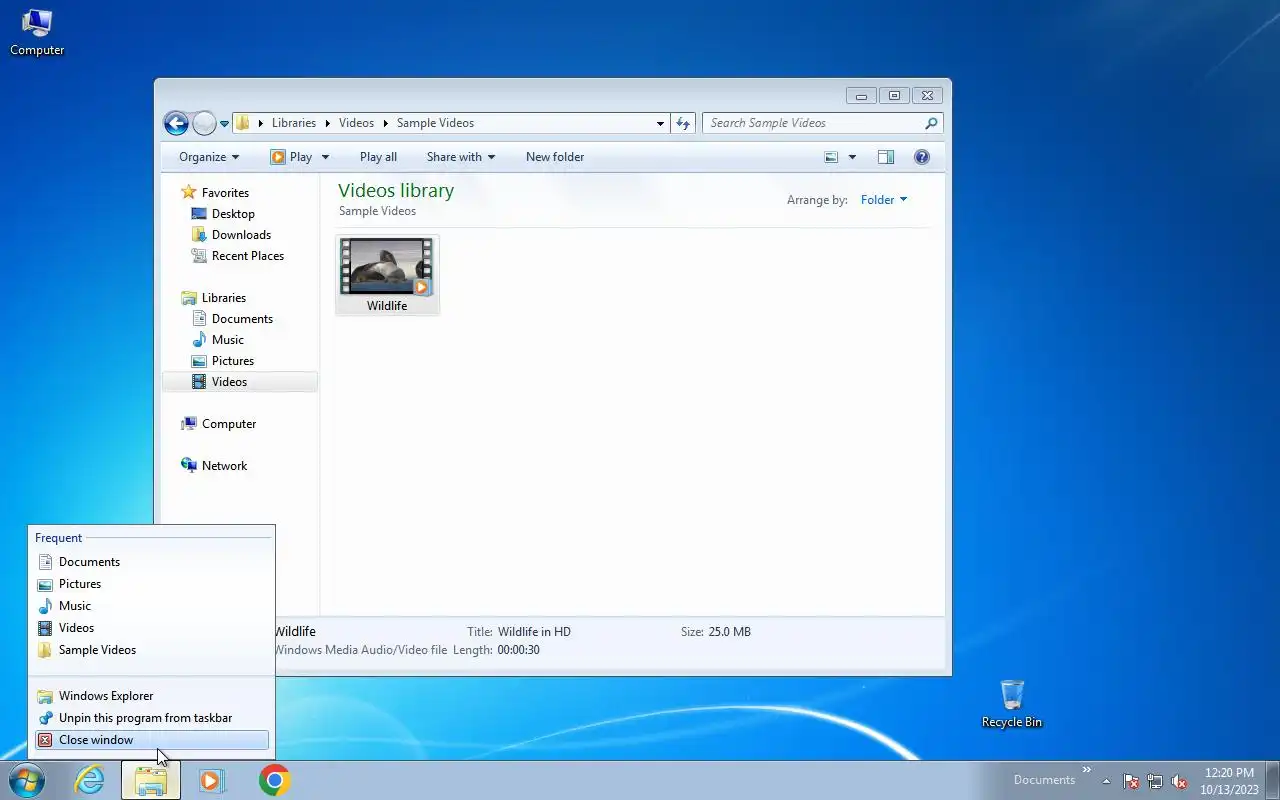This screenshot has height=800, width=1280.
Task: Open the view options dropdown arrow
Action: pyautogui.click(x=852, y=157)
